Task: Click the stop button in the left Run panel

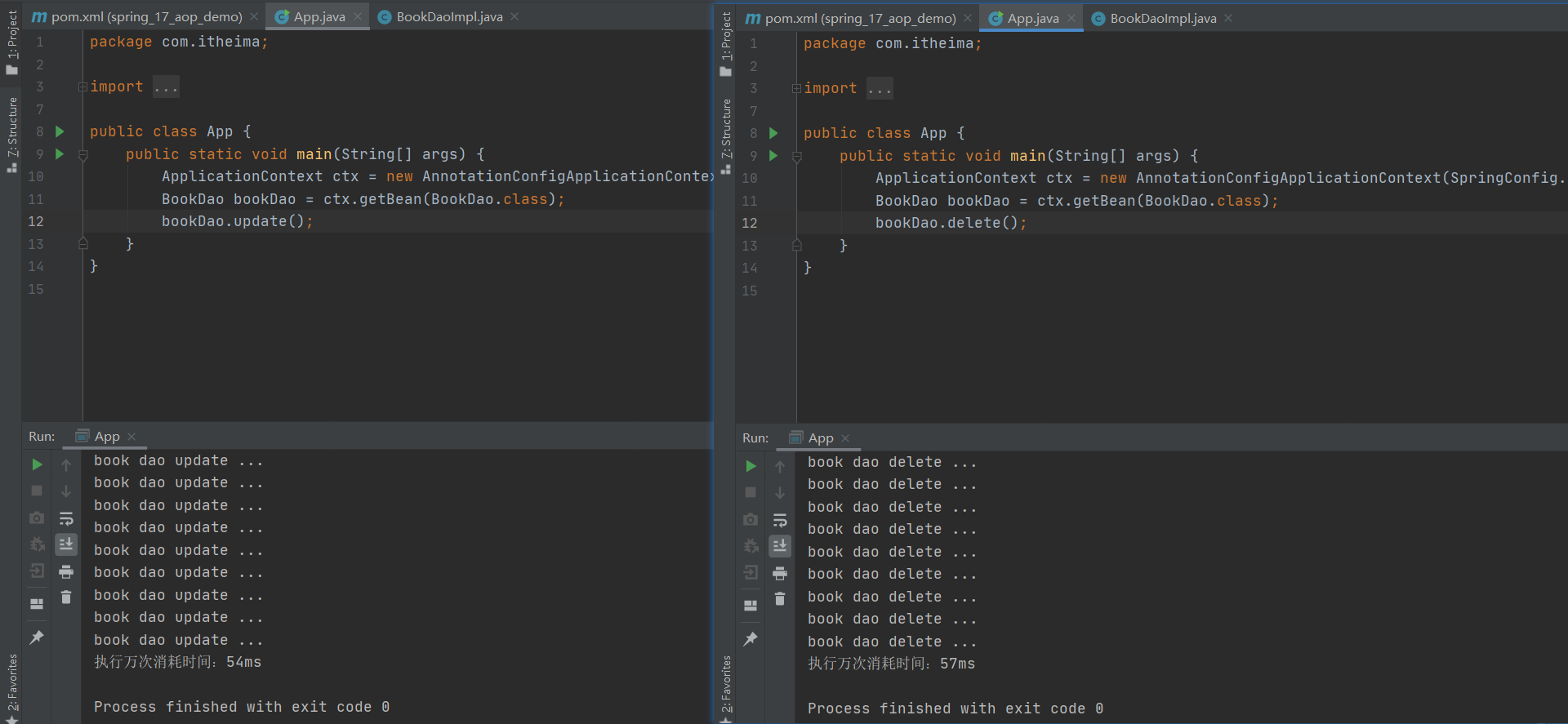Action: pos(37,491)
